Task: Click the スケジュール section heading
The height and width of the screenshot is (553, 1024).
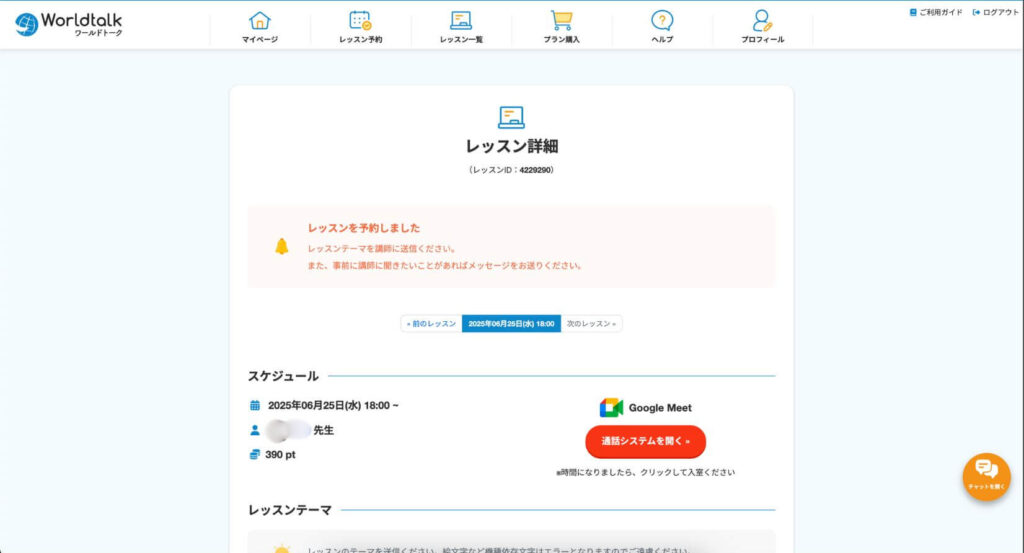Action: click(283, 376)
